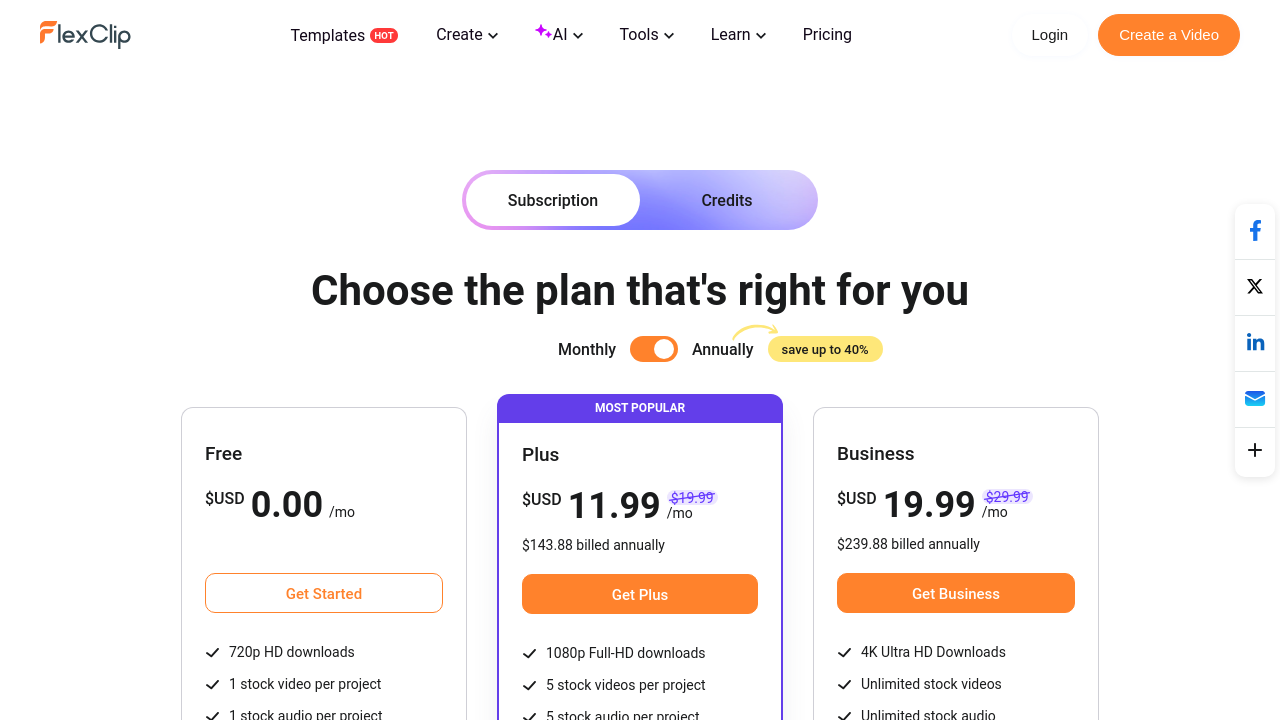Switch to the Credits tab
Viewport: 1280px width, 720px height.
pos(727,200)
